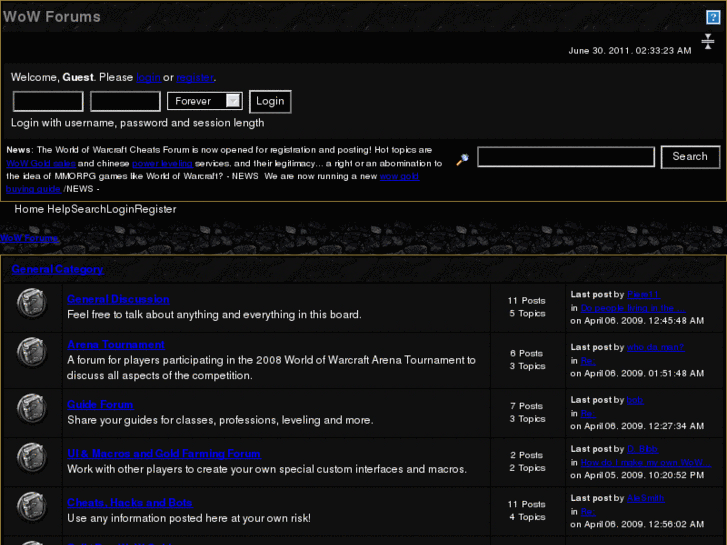727x545 pixels.
Task: View profile of last poster Piere11
Action: tap(643, 295)
